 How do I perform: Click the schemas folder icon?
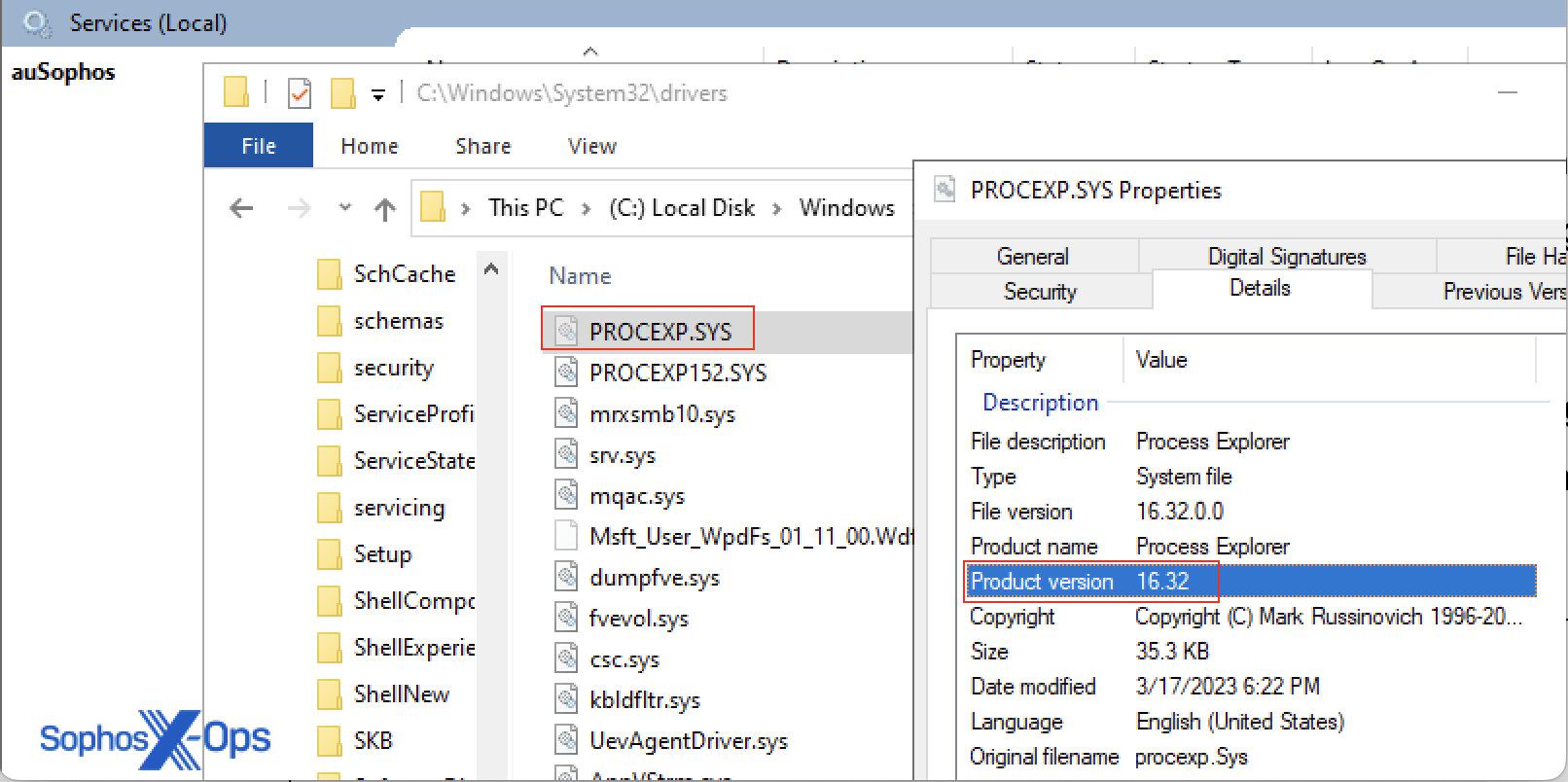click(330, 321)
